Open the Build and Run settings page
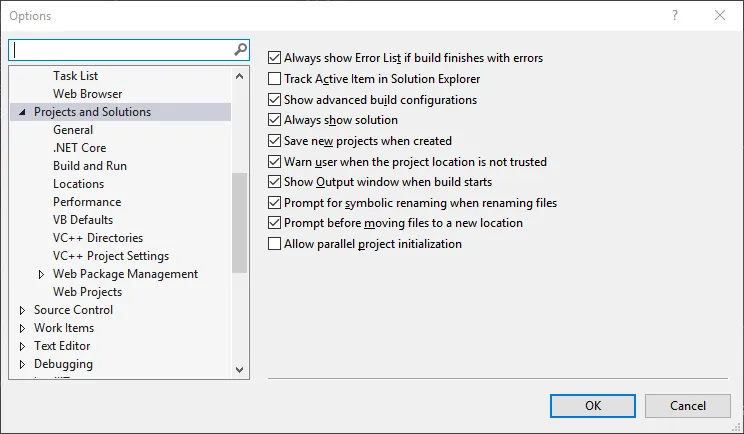 tap(90, 166)
